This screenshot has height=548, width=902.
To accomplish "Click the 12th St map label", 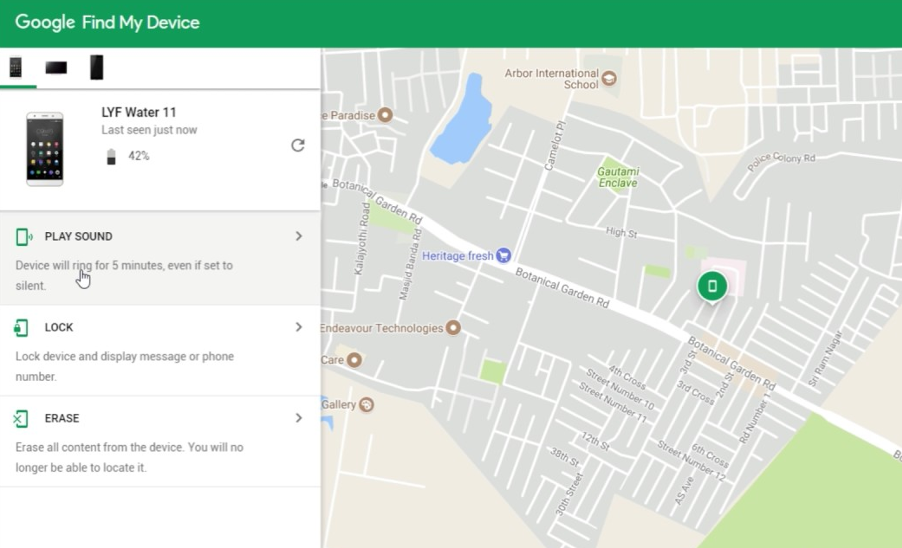I will pyautogui.click(x=595, y=441).
